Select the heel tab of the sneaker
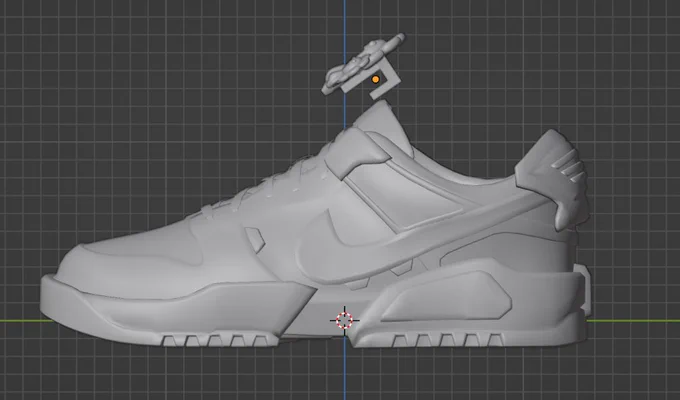This screenshot has width=680, height=400. (553, 179)
